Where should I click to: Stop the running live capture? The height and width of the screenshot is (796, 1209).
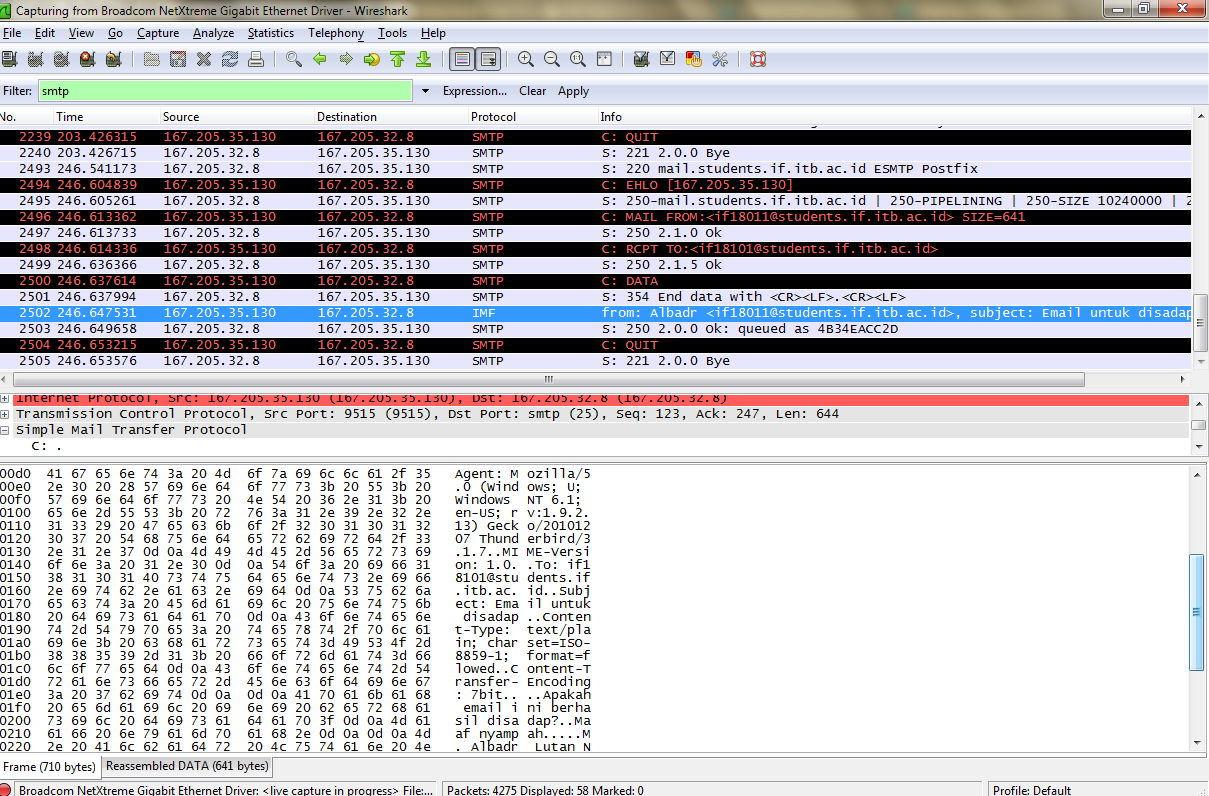click(87, 59)
